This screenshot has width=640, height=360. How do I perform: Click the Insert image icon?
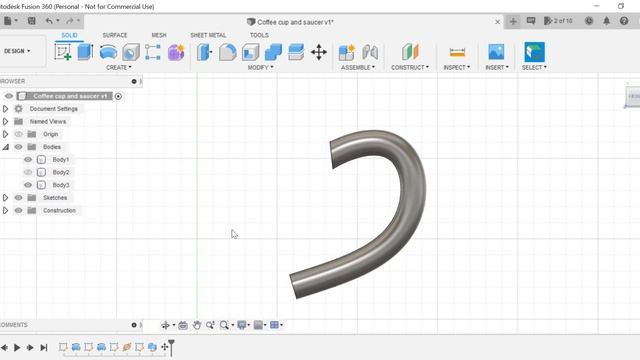pos(496,52)
